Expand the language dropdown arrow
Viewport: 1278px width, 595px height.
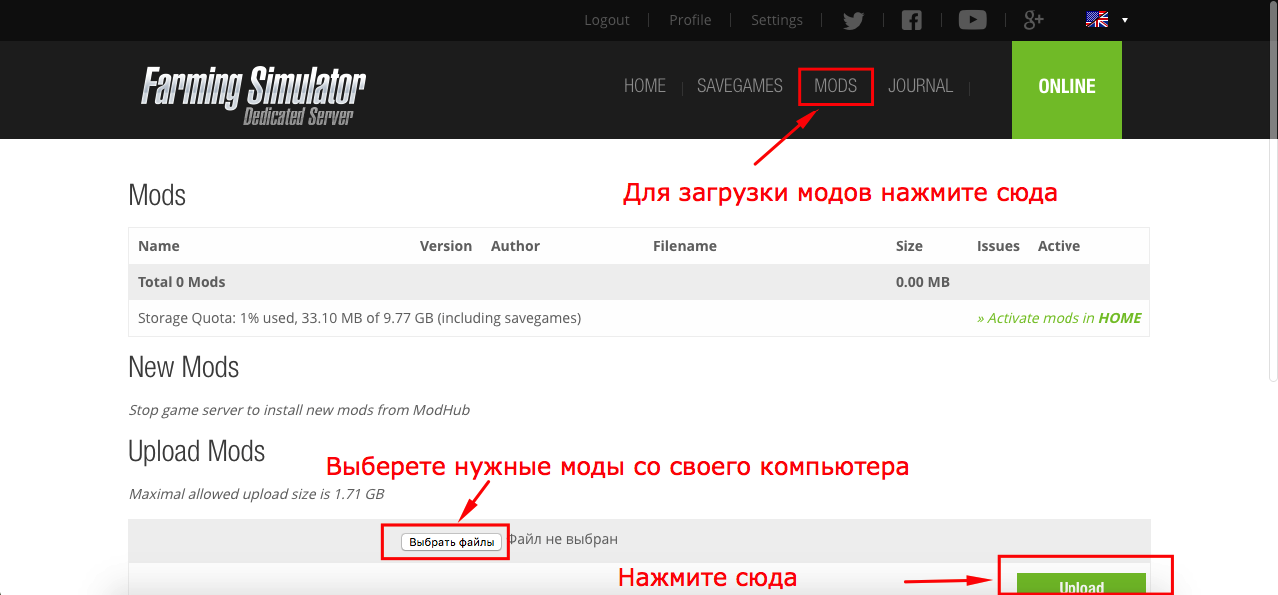coord(1125,20)
